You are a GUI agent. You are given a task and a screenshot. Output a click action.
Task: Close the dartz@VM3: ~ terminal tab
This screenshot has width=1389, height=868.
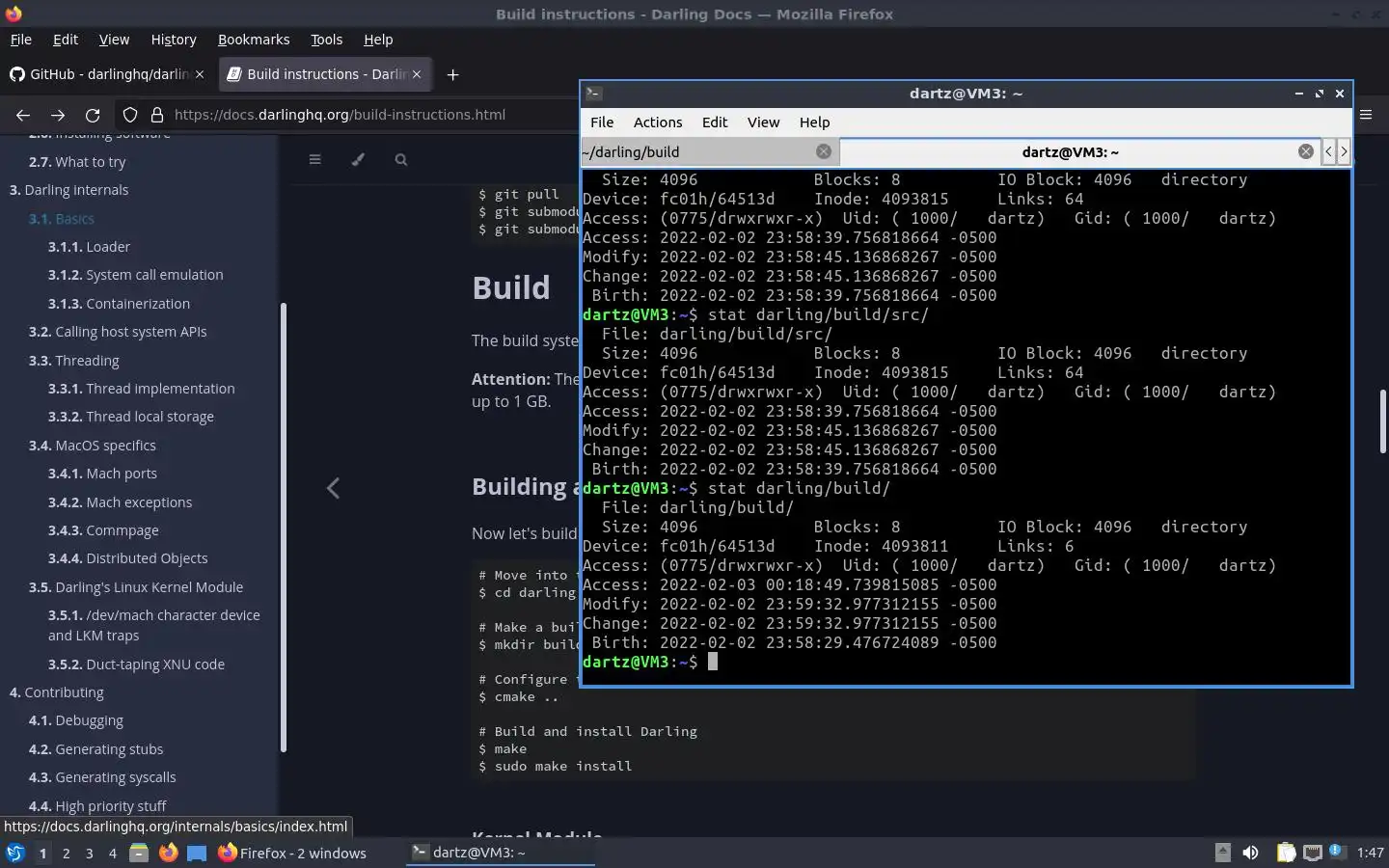pos(1305,151)
